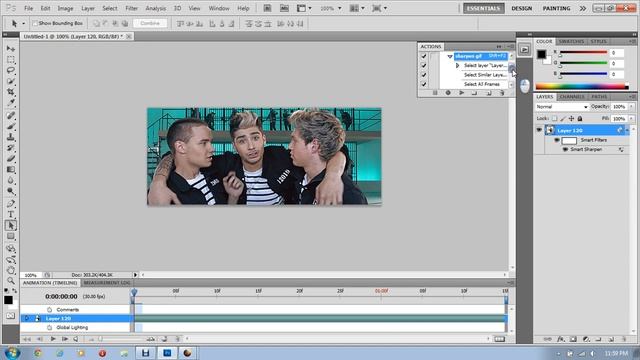640x360 pixels.
Task: Select the Rectangular Marquee tool
Action: [x=11, y=60]
